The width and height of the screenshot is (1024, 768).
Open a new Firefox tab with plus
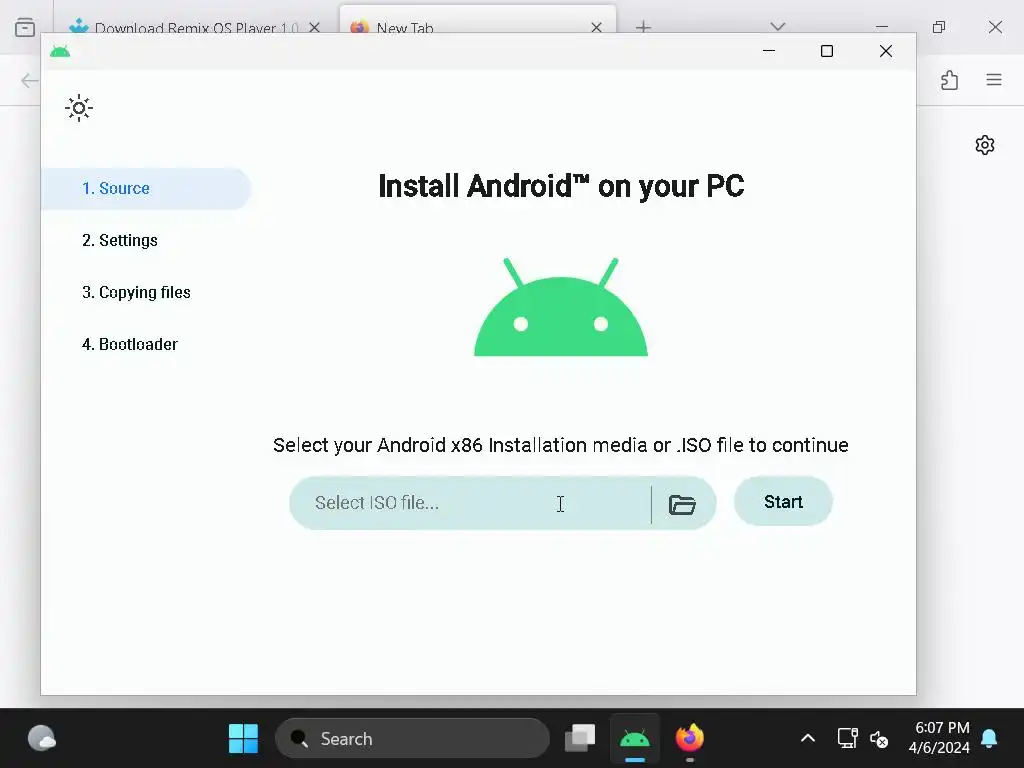[643, 27]
